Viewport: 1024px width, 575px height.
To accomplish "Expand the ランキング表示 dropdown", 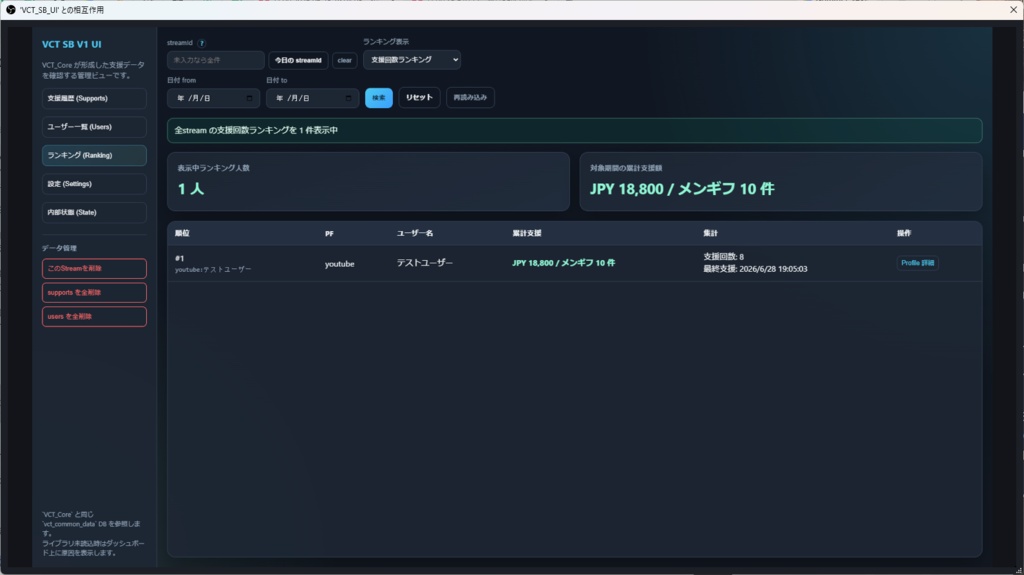I will click(x=412, y=59).
